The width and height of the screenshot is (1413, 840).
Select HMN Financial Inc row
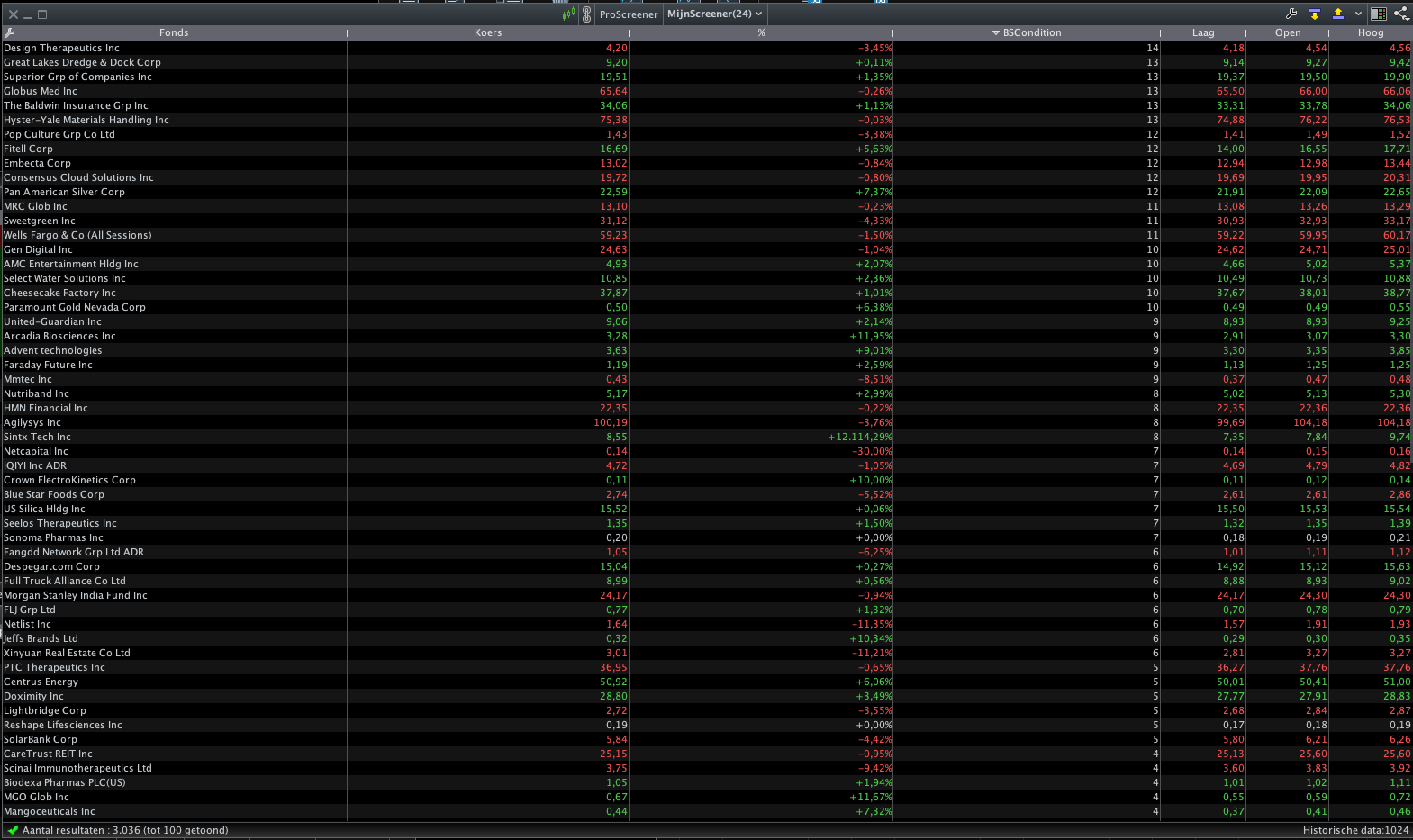(x=706, y=408)
